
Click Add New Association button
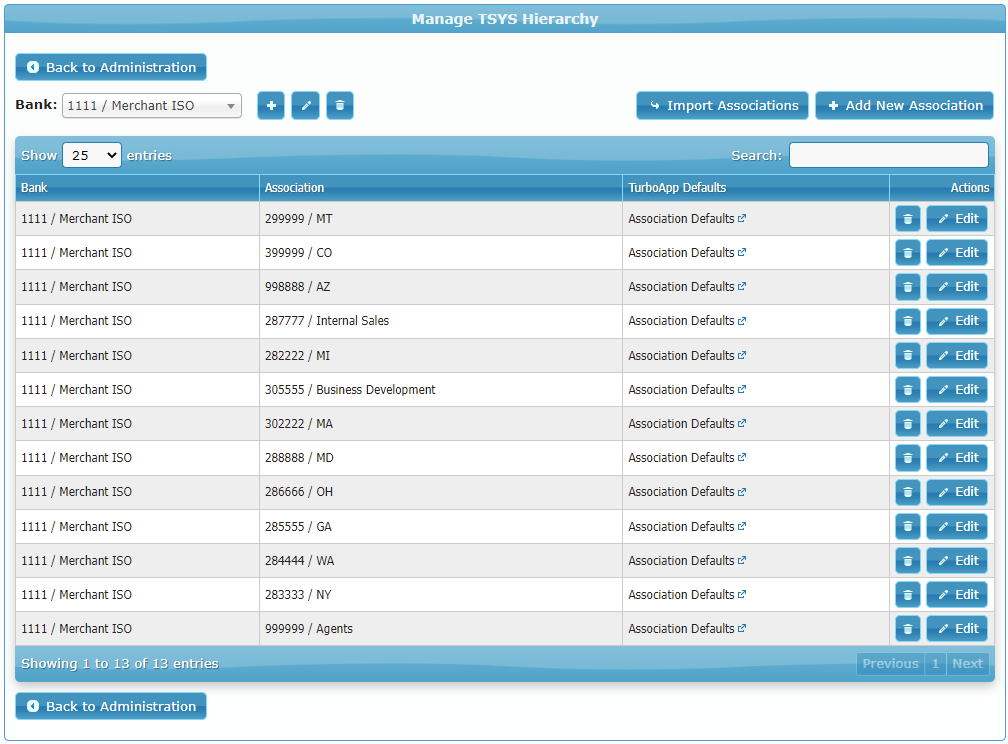904,105
